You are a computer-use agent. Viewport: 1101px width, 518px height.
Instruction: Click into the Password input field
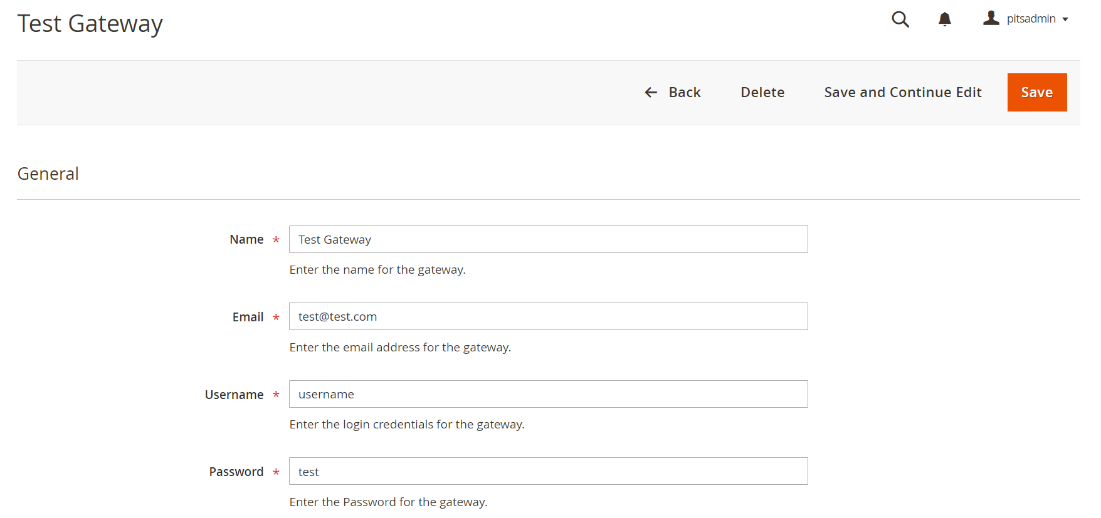[547, 471]
